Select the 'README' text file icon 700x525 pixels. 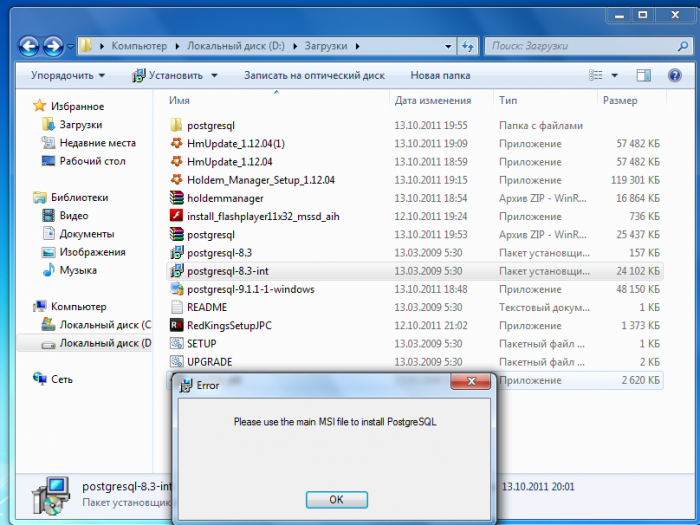[x=176, y=307]
